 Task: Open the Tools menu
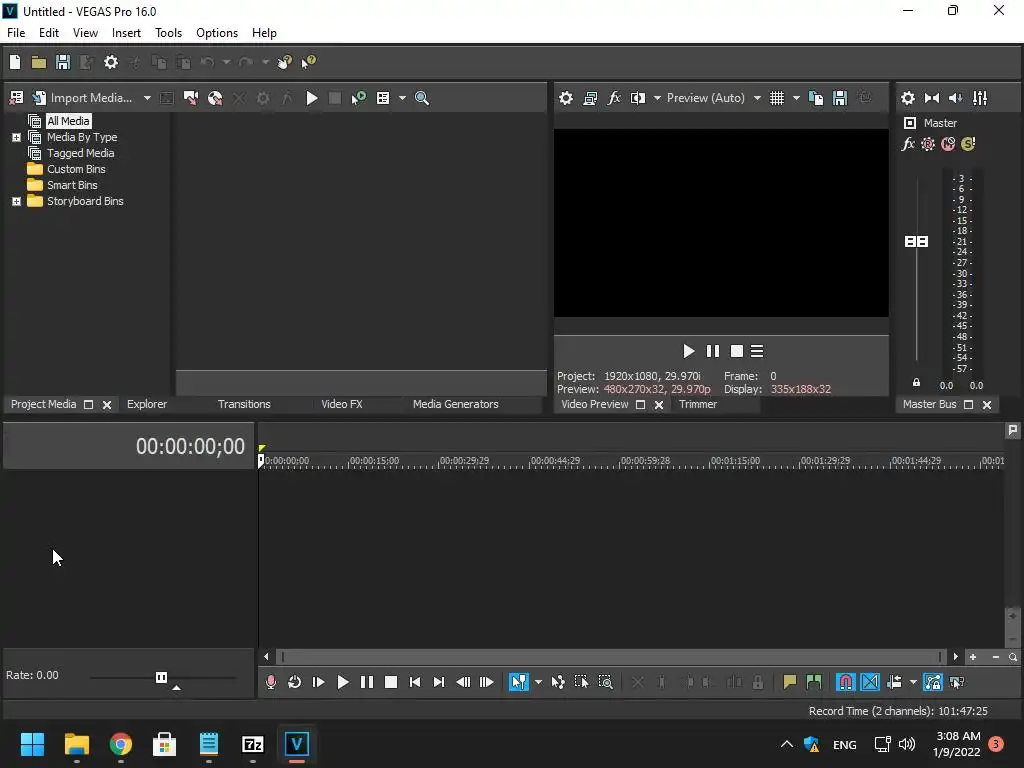(168, 33)
